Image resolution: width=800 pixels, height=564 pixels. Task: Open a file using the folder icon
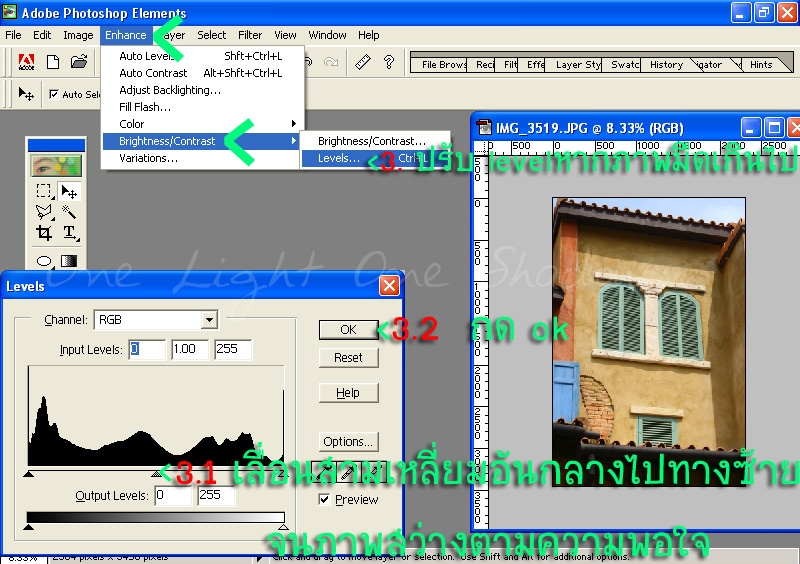click(79, 61)
